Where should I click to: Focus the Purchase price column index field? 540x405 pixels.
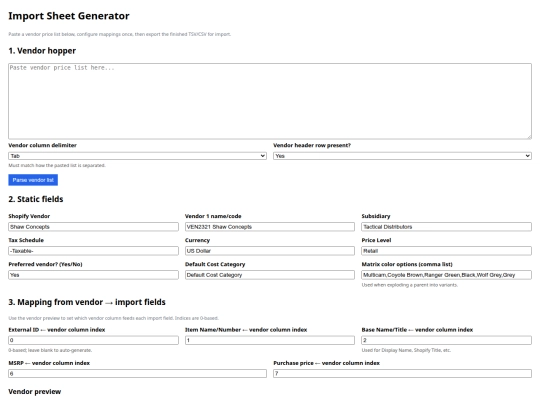pyautogui.click(x=402, y=373)
